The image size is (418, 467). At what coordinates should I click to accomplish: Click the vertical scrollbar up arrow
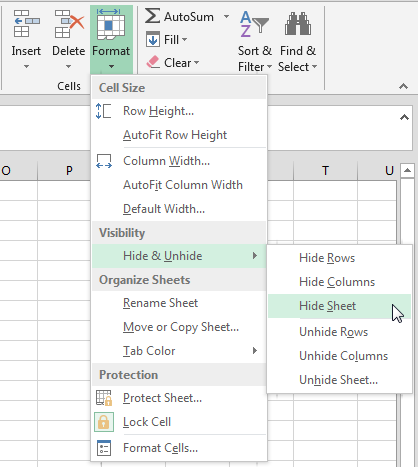coord(407,171)
